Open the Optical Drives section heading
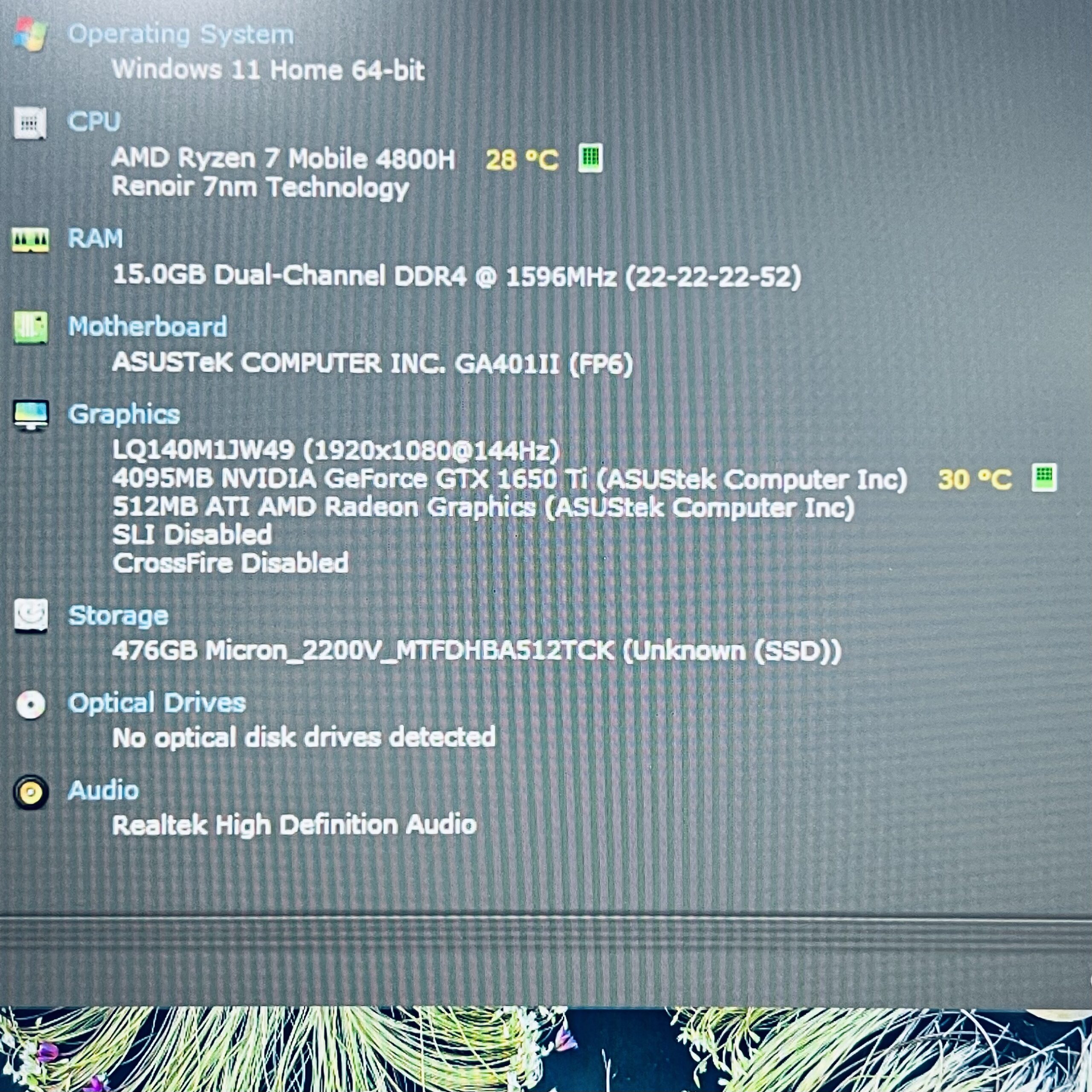Image resolution: width=1092 pixels, height=1092 pixels. pyautogui.click(x=157, y=703)
